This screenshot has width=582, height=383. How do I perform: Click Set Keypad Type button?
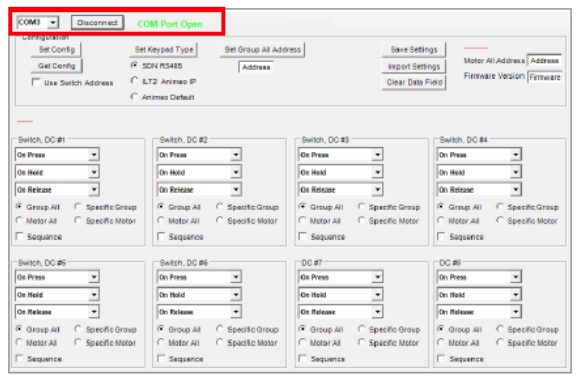point(164,49)
